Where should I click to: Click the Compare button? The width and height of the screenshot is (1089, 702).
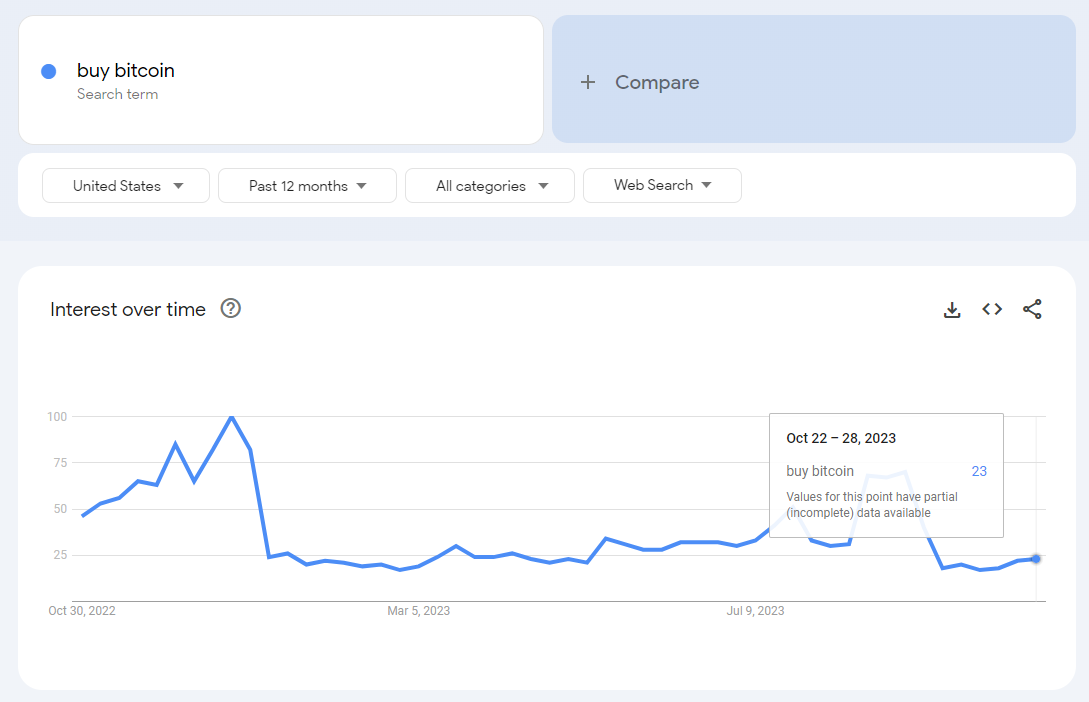(x=656, y=83)
